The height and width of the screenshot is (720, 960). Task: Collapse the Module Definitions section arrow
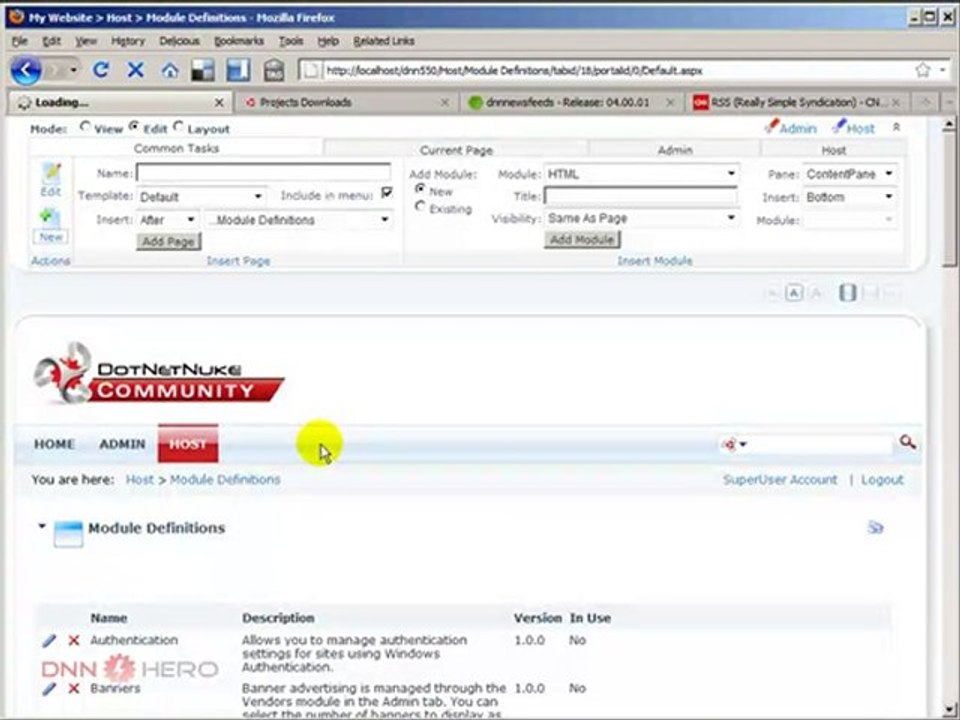(x=42, y=525)
